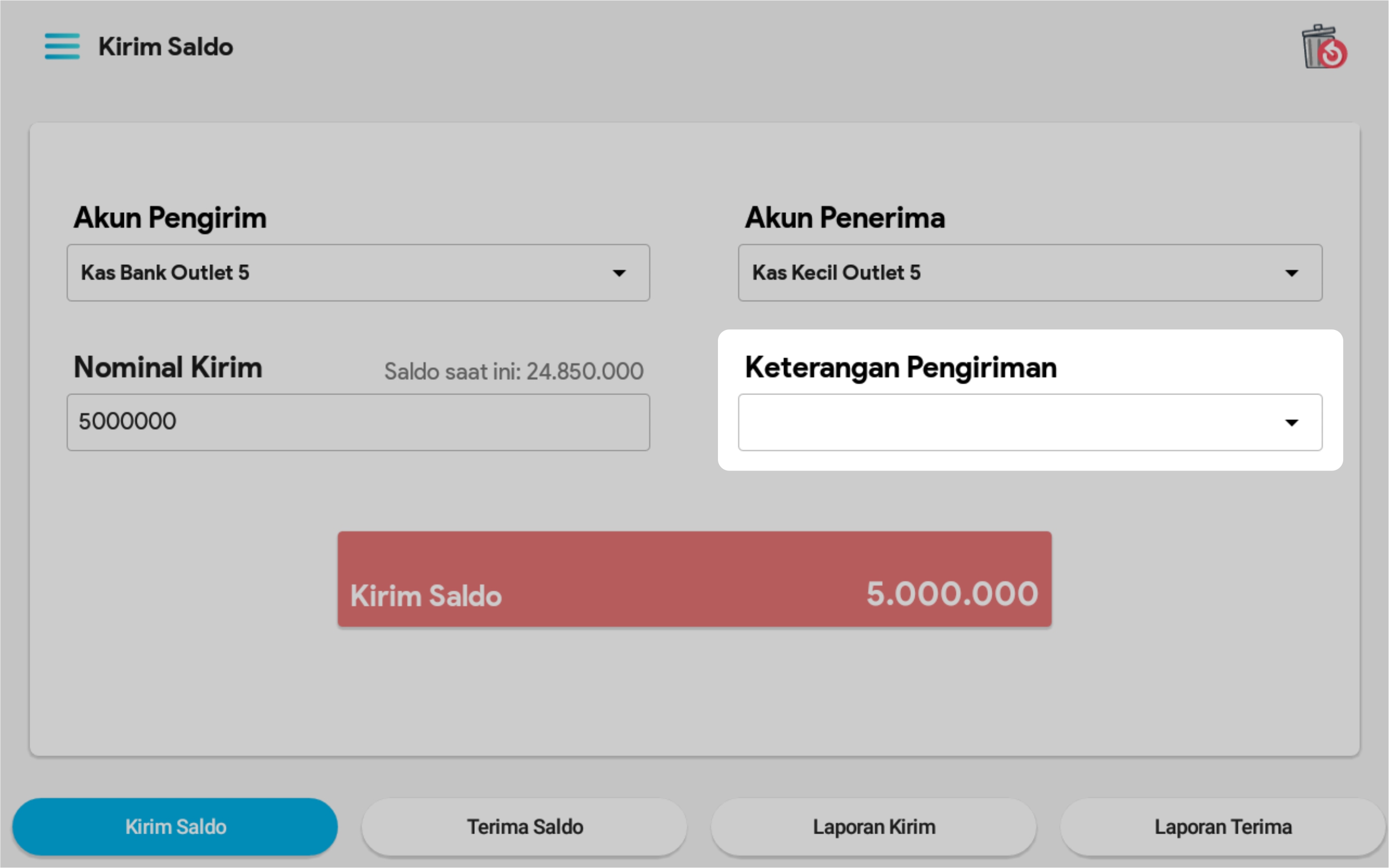Switch to Terima Saldo tab
This screenshot has height=868, width=1389.
(524, 827)
